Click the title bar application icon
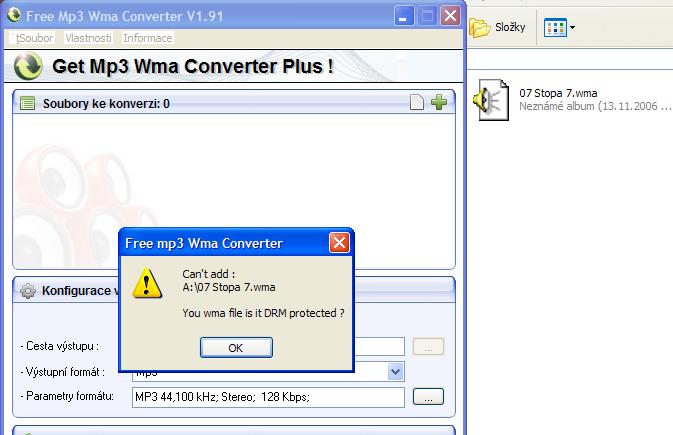 click(14, 15)
